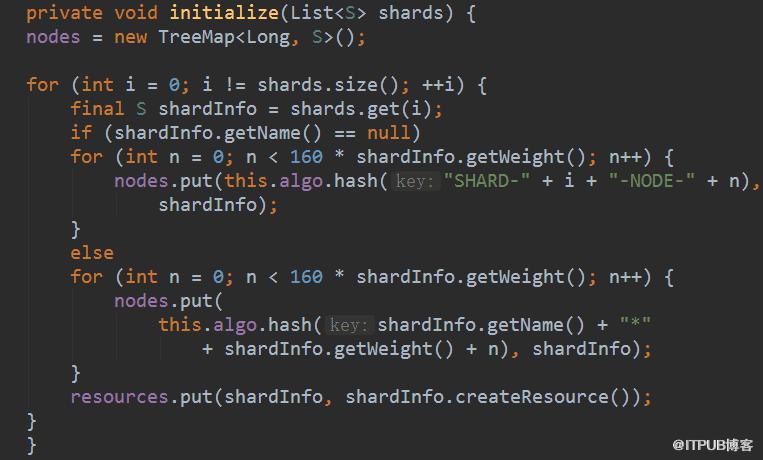The width and height of the screenshot is (763, 460).
Task: Click the "void" return type keyword
Action: [136, 13]
